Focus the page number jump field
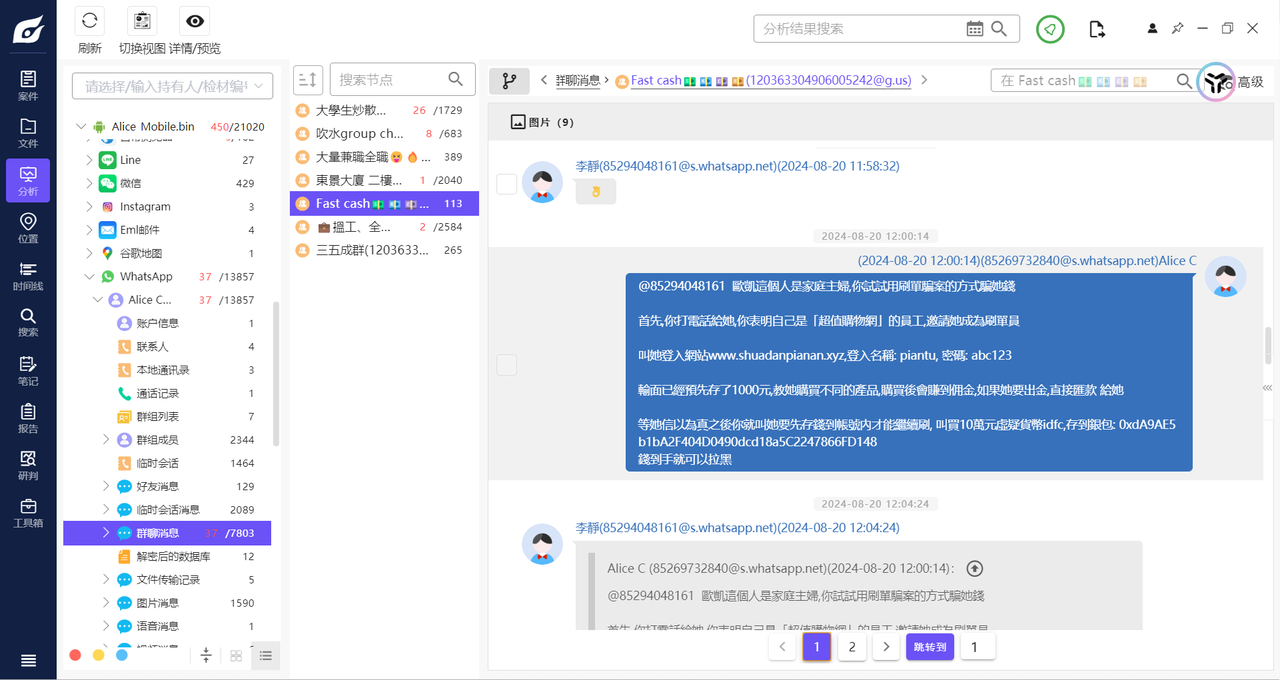Image resolution: width=1280 pixels, height=680 pixels. [x=976, y=647]
